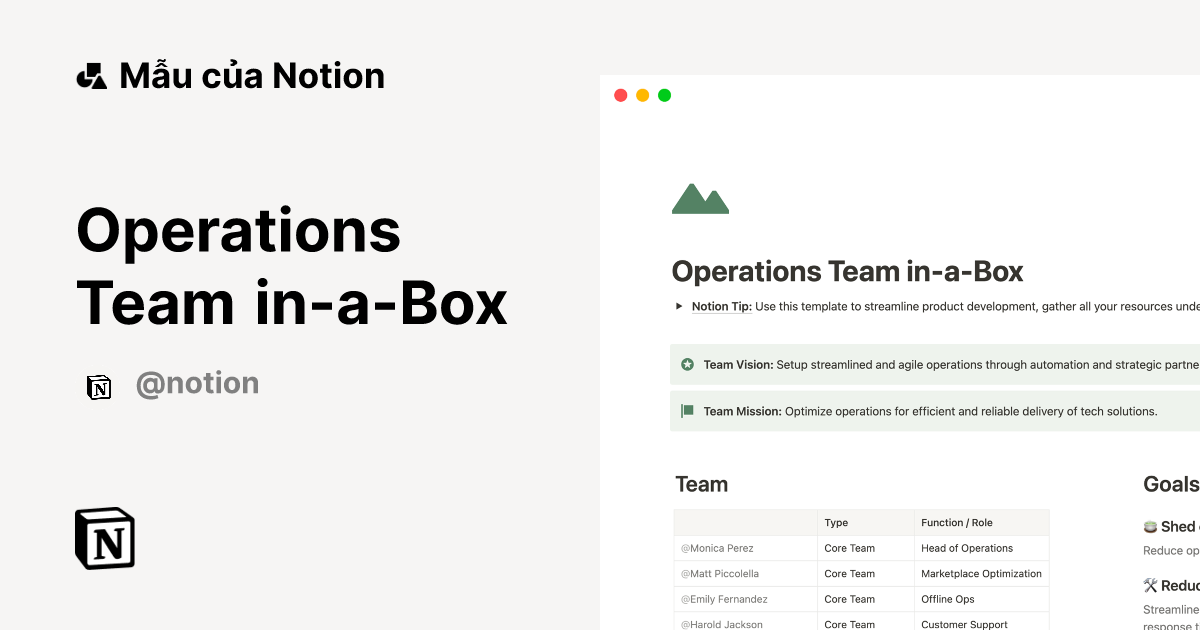
Task: Click the @Matt Piccolella mention
Action: (719, 573)
